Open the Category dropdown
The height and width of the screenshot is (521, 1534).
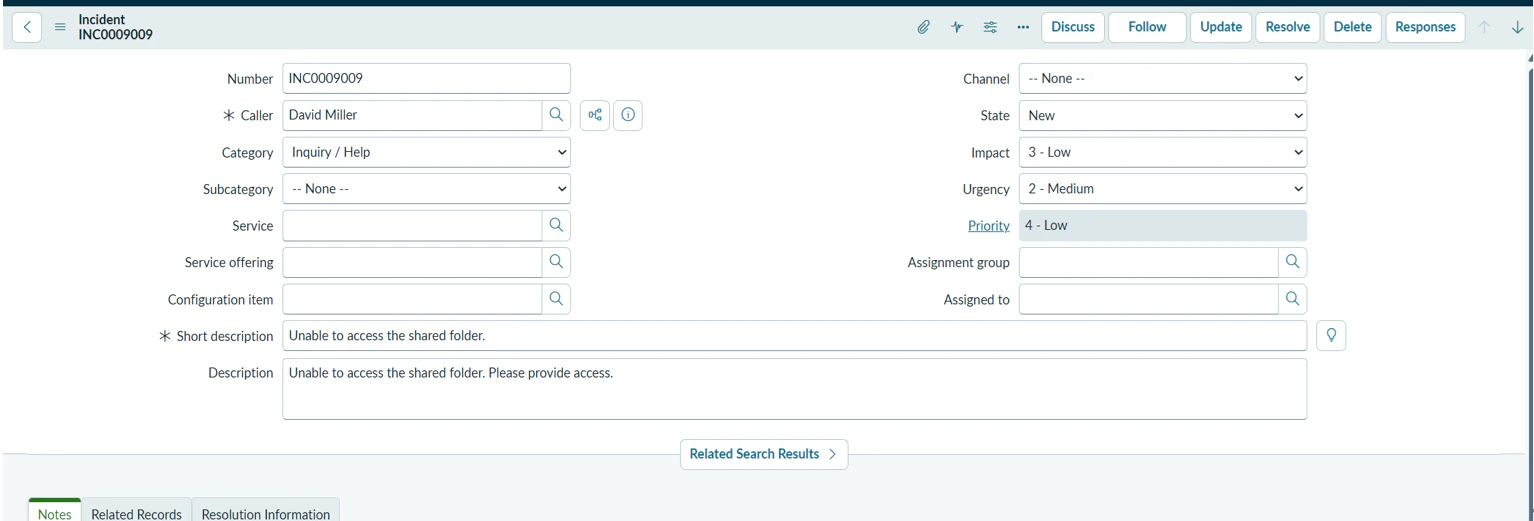pyautogui.click(x=427, y=152)
